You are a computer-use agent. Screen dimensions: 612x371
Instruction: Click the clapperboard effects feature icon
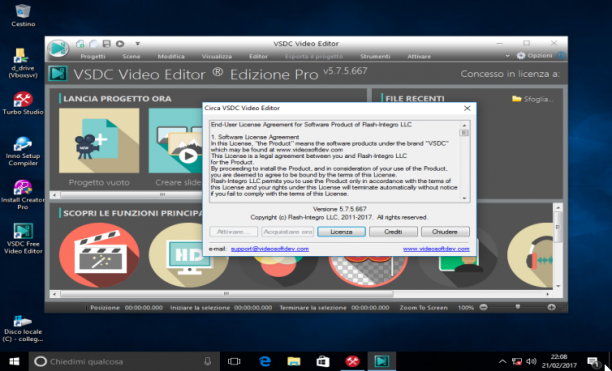99,255
